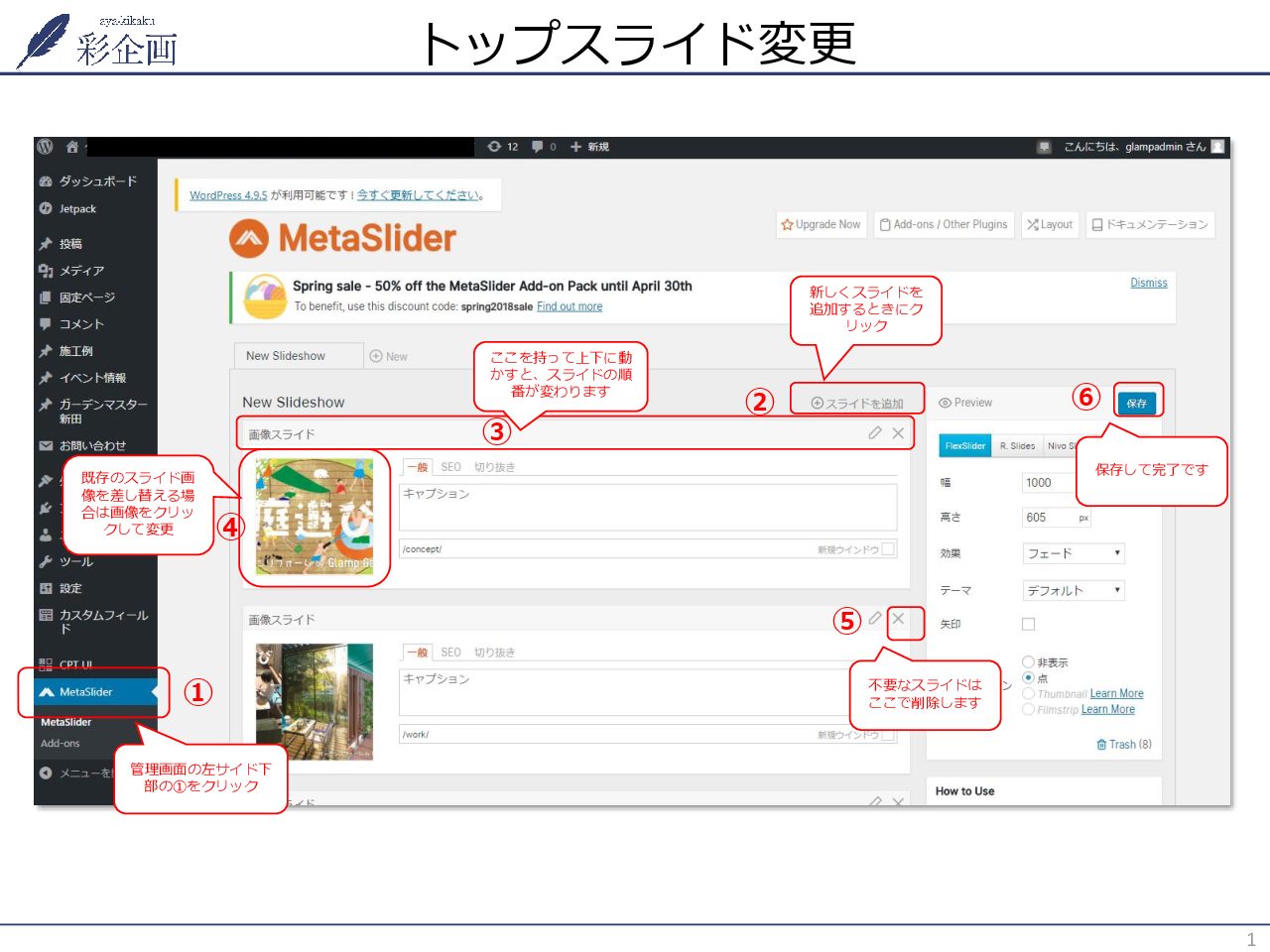Click the ツール wrench icon
Image resolution: width=1270 pixels, height=952 pixels.
tap(46, 561)
